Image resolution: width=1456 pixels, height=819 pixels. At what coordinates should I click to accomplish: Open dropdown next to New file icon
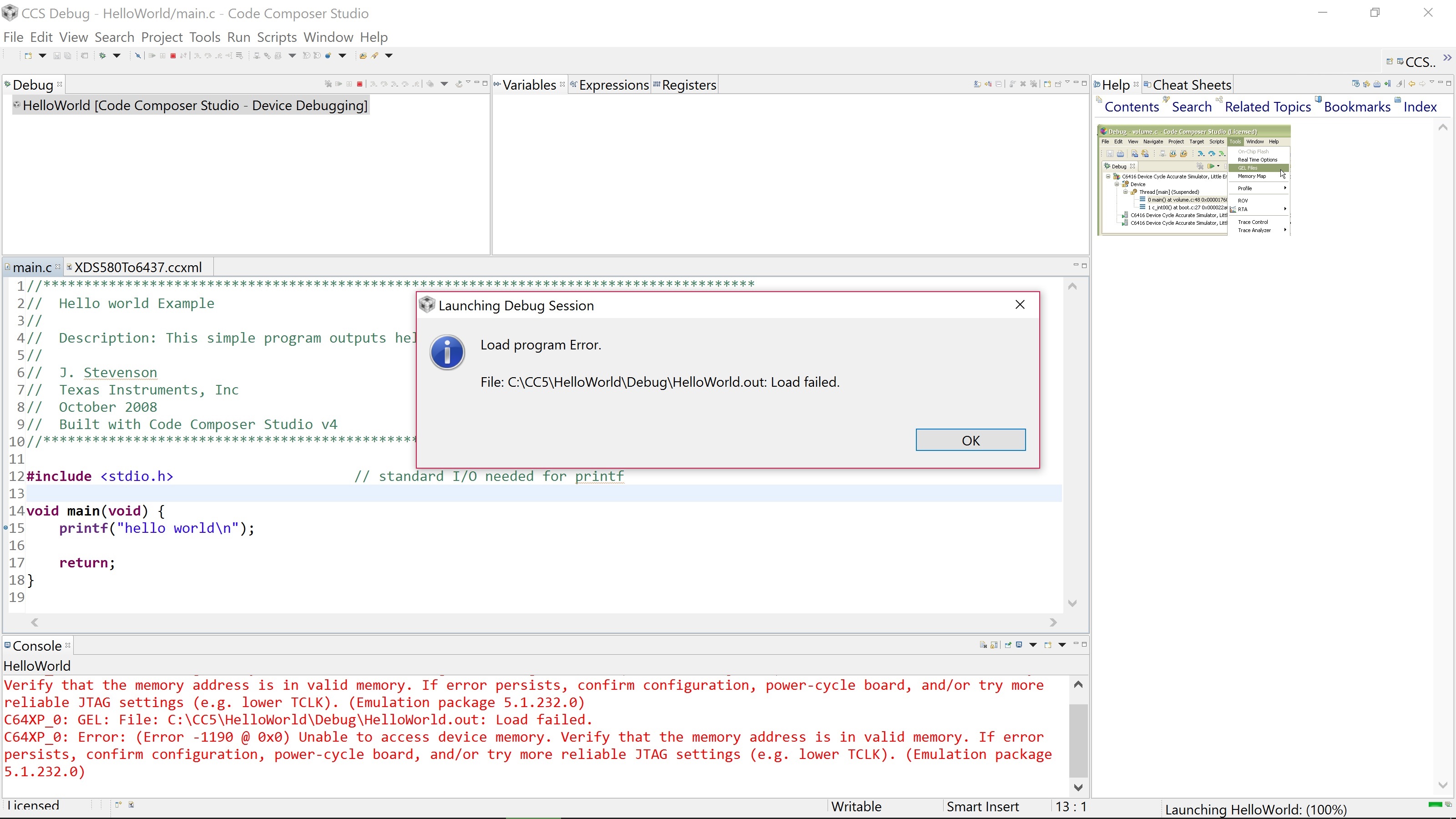pos(42,56)
